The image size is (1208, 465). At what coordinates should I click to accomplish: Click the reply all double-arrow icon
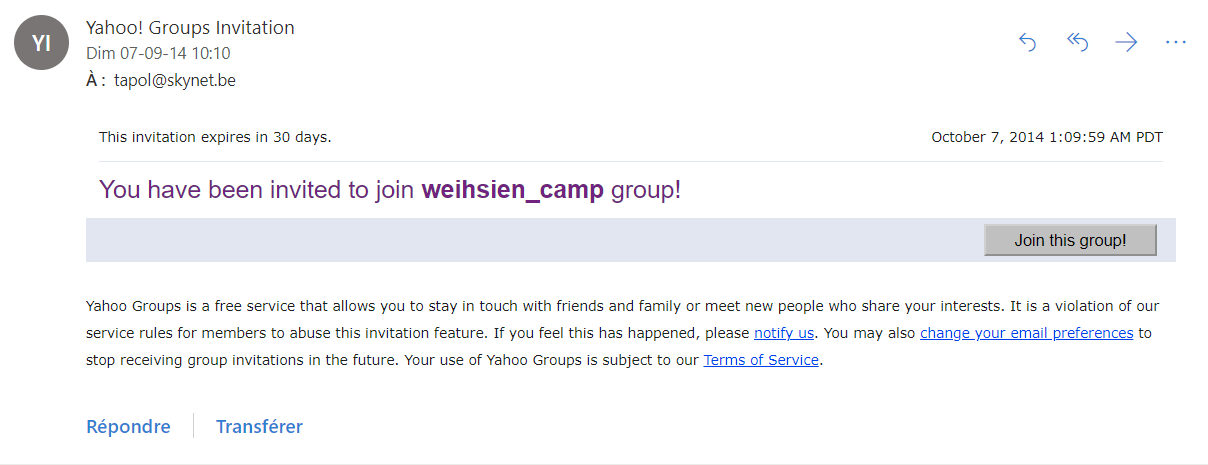pos(1077,42)
